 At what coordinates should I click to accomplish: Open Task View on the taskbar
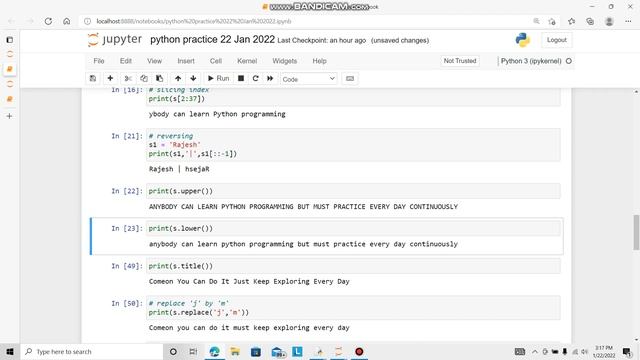click(193, 351)
